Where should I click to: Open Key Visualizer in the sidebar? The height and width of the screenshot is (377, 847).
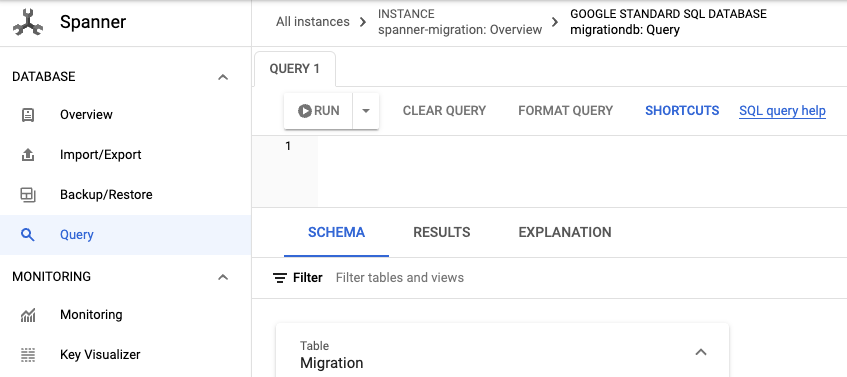[x=125, y=354]
